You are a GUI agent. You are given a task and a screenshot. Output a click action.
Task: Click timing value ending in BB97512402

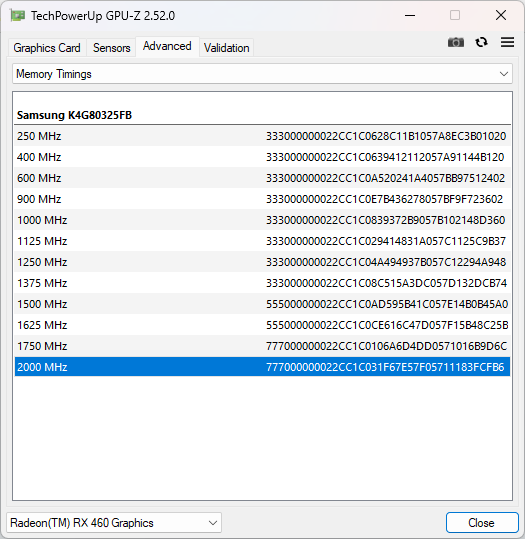pos(385,178)
